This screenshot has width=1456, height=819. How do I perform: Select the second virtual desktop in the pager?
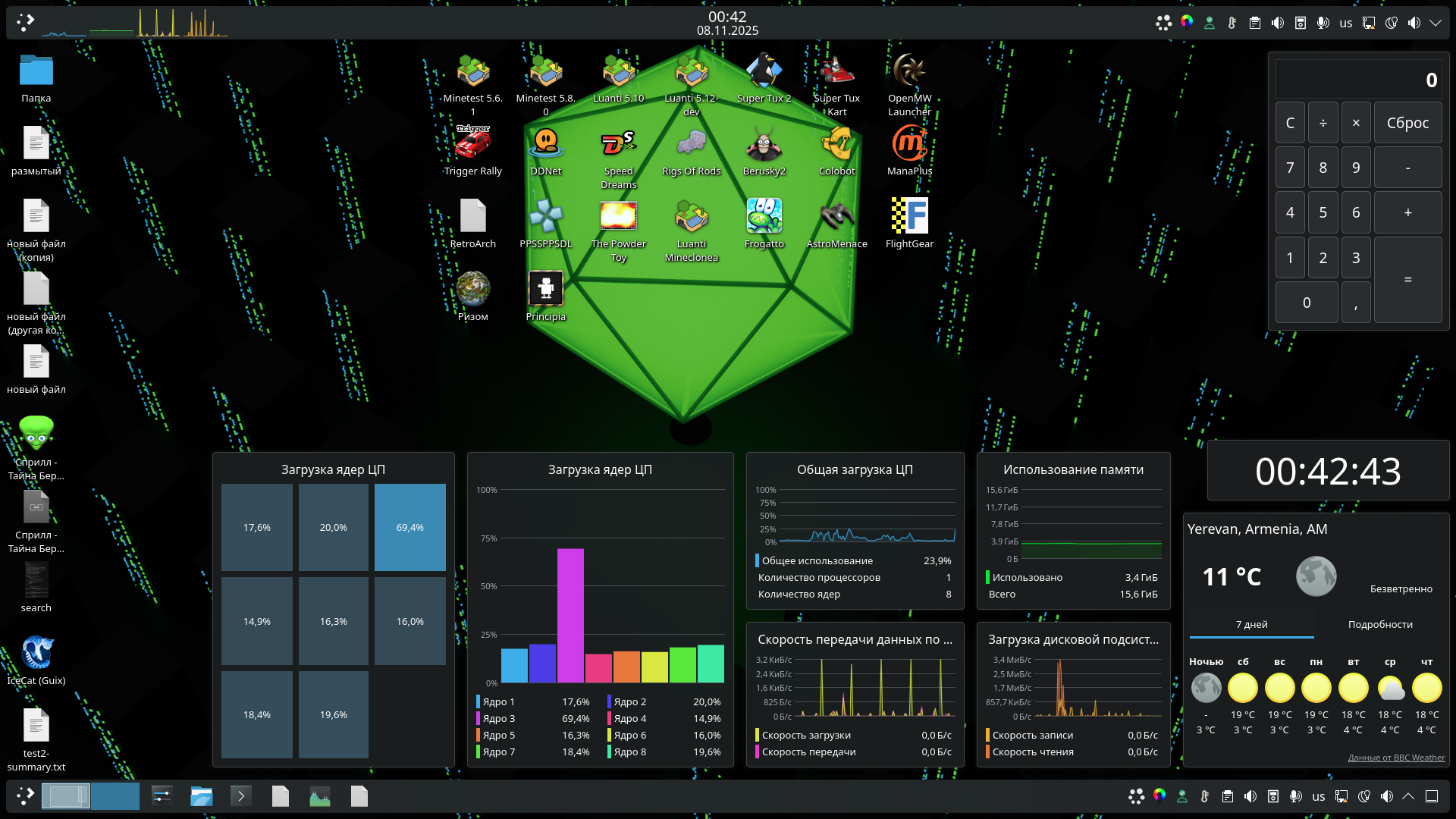tap(115, 796)
